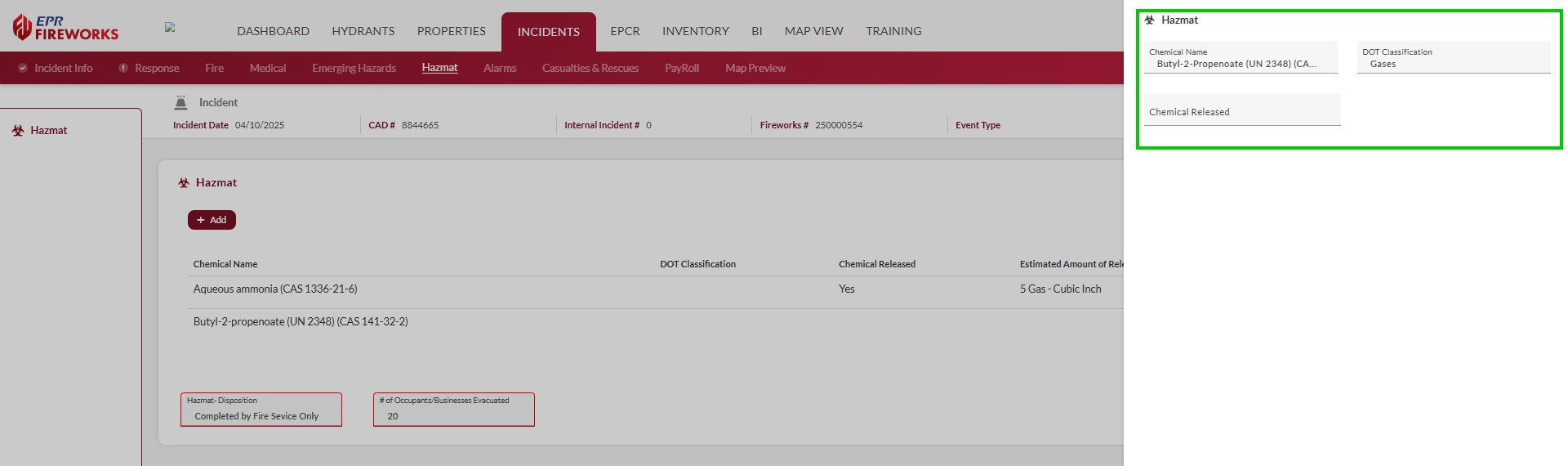Click the biohazard icon in right Hazmat panel
The width and height of the screenshot is (1568, 466).
(x=1150, y=20)
